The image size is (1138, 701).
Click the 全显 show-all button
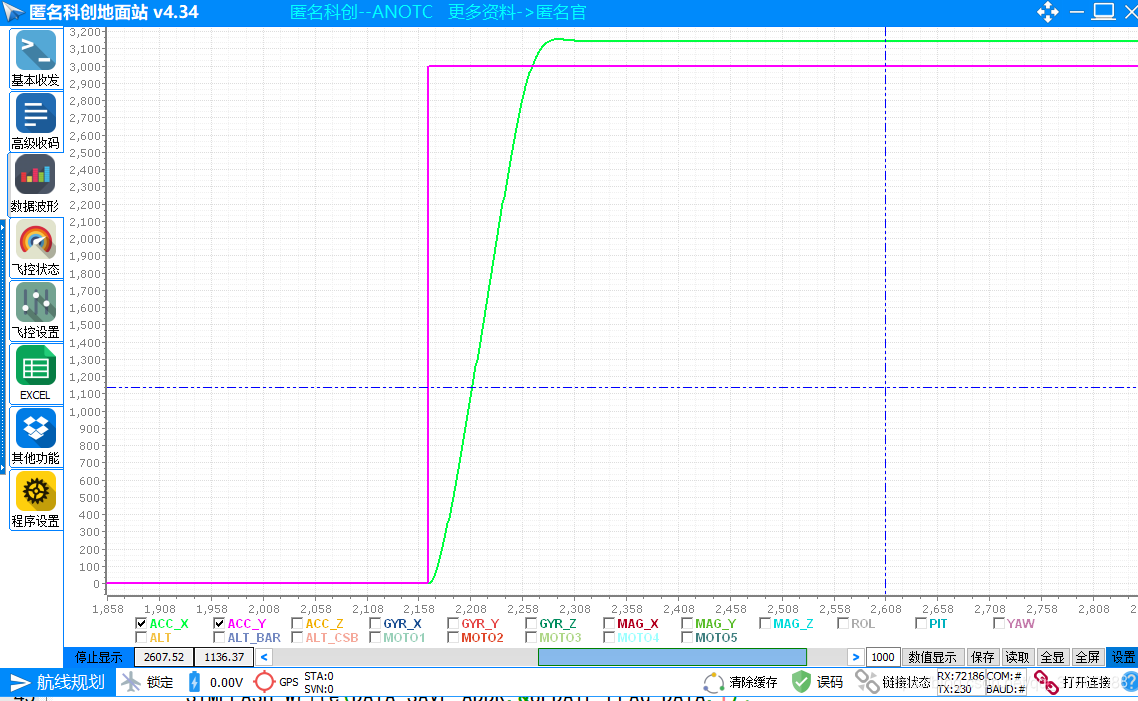pyautogui.click(x=1052, y=657)
